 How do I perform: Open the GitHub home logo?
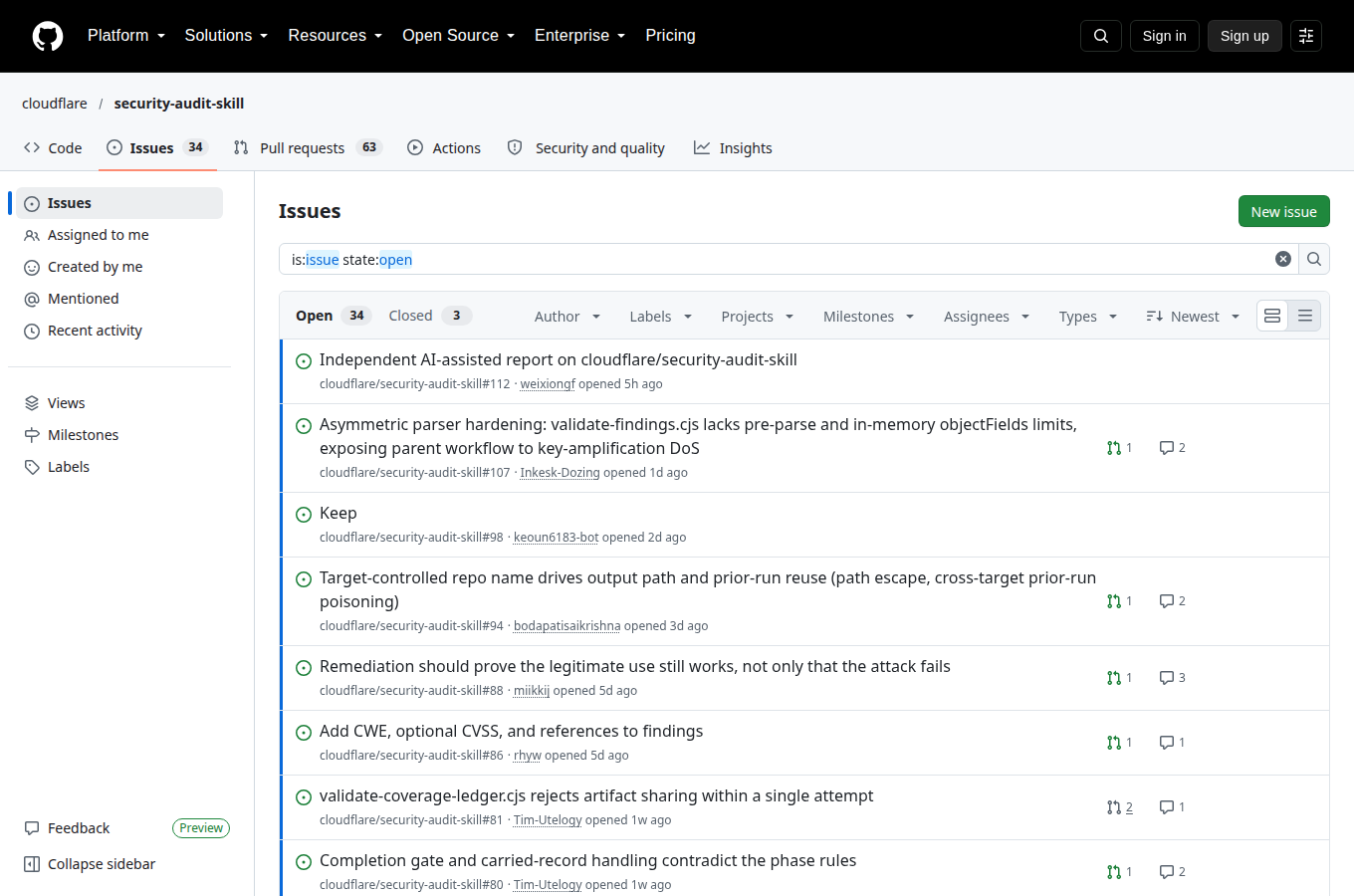tap(48, 36)
